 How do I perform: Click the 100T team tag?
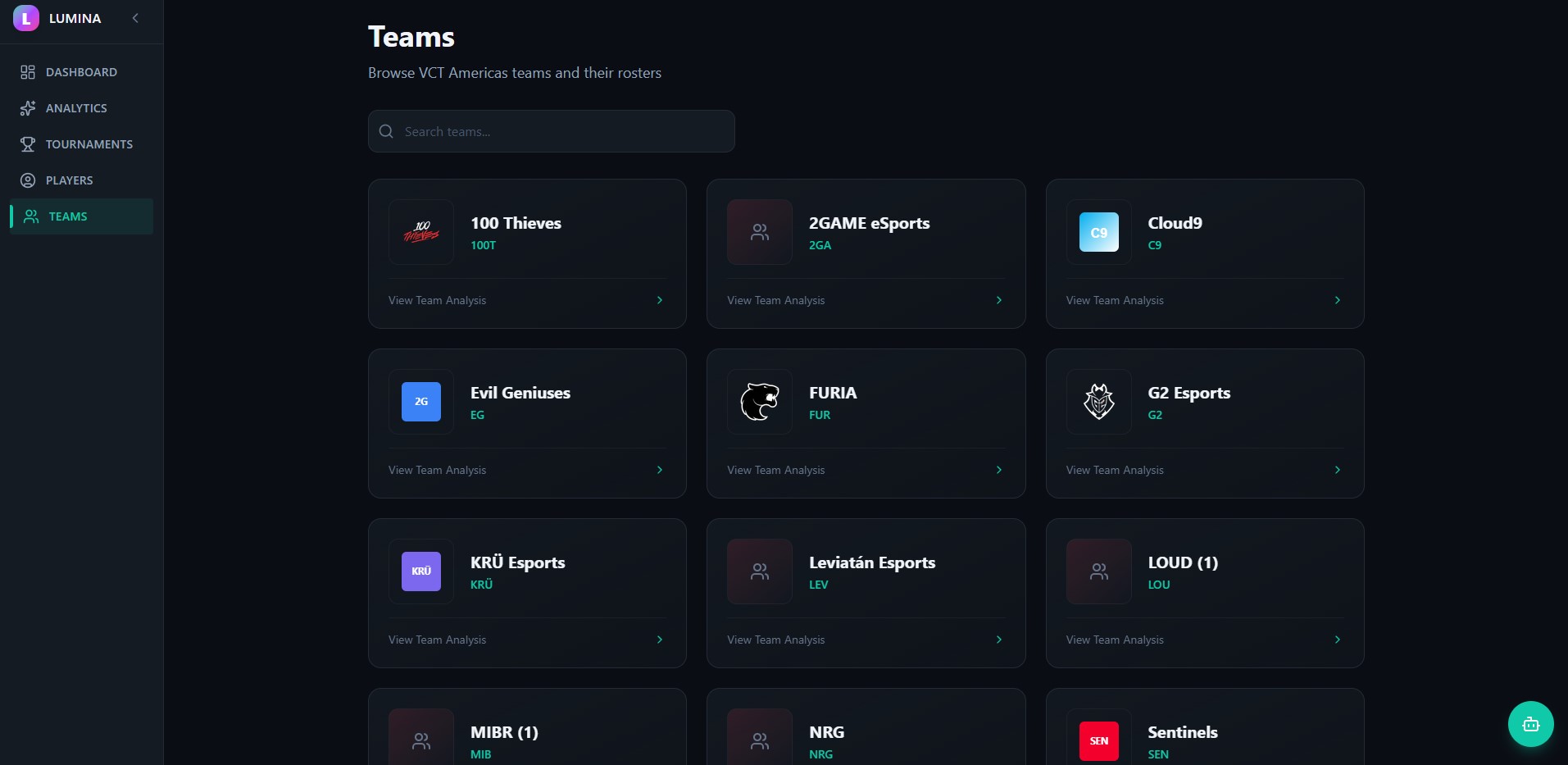(x=483, y=245)
